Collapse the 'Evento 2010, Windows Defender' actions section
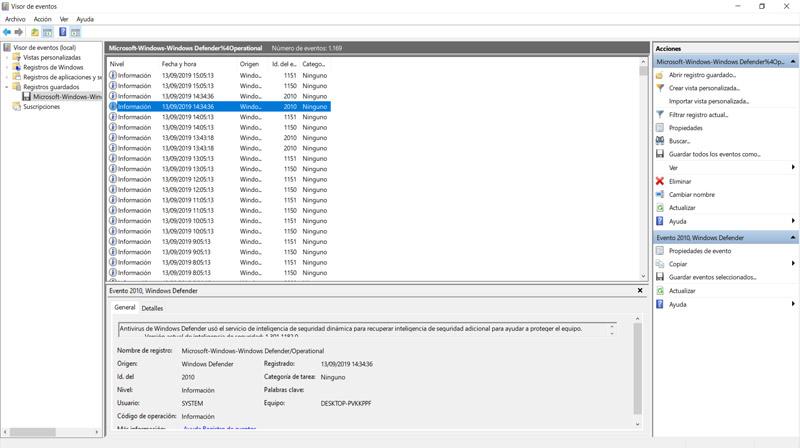800x448 pixels. click(x=793, y=238)
